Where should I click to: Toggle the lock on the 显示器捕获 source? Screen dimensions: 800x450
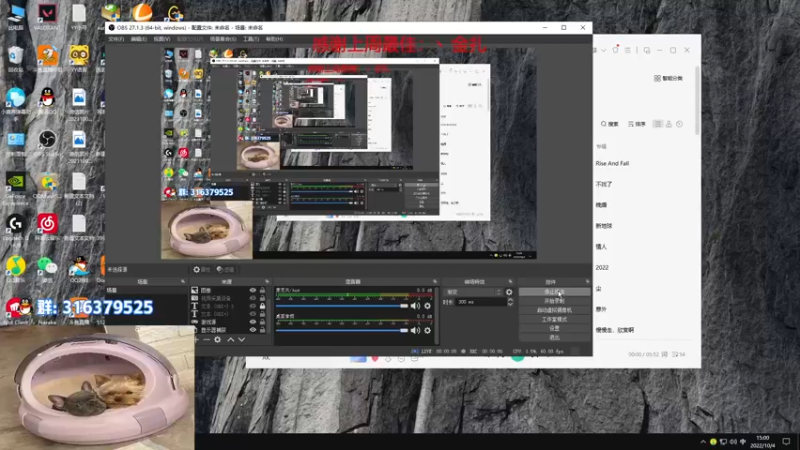click(x=262, y=330)
